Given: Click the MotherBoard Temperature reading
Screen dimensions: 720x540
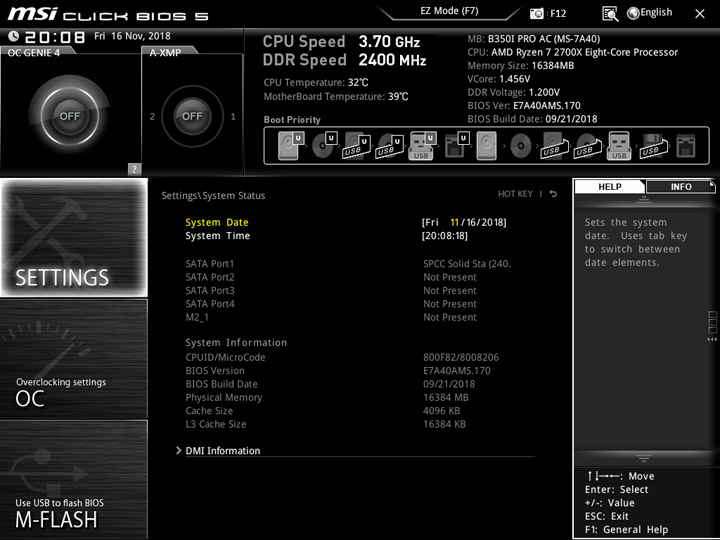Looking at the screenshot, I should (336, 96).
